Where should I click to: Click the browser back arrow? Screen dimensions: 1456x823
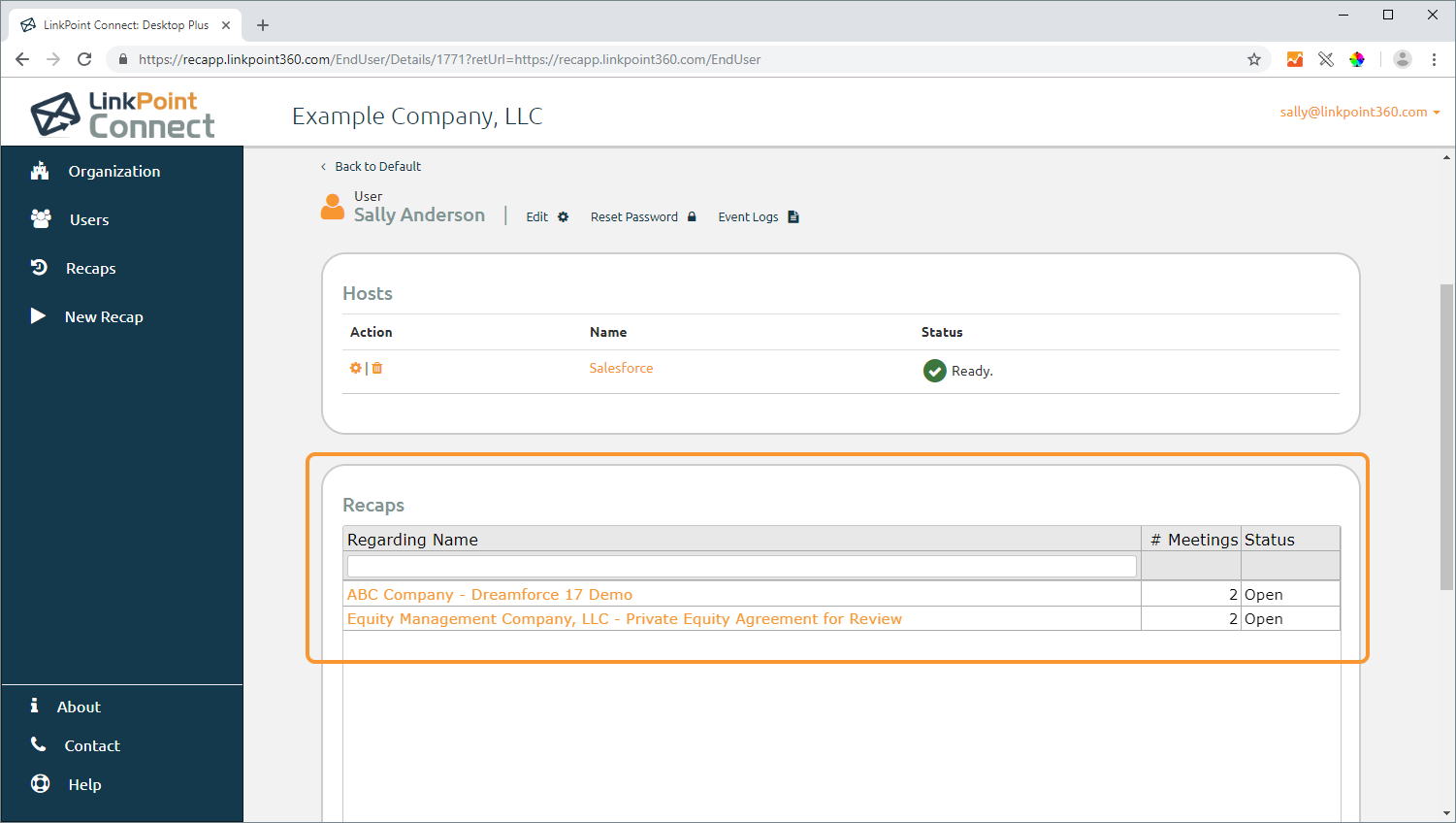click(x=22, y=59)
